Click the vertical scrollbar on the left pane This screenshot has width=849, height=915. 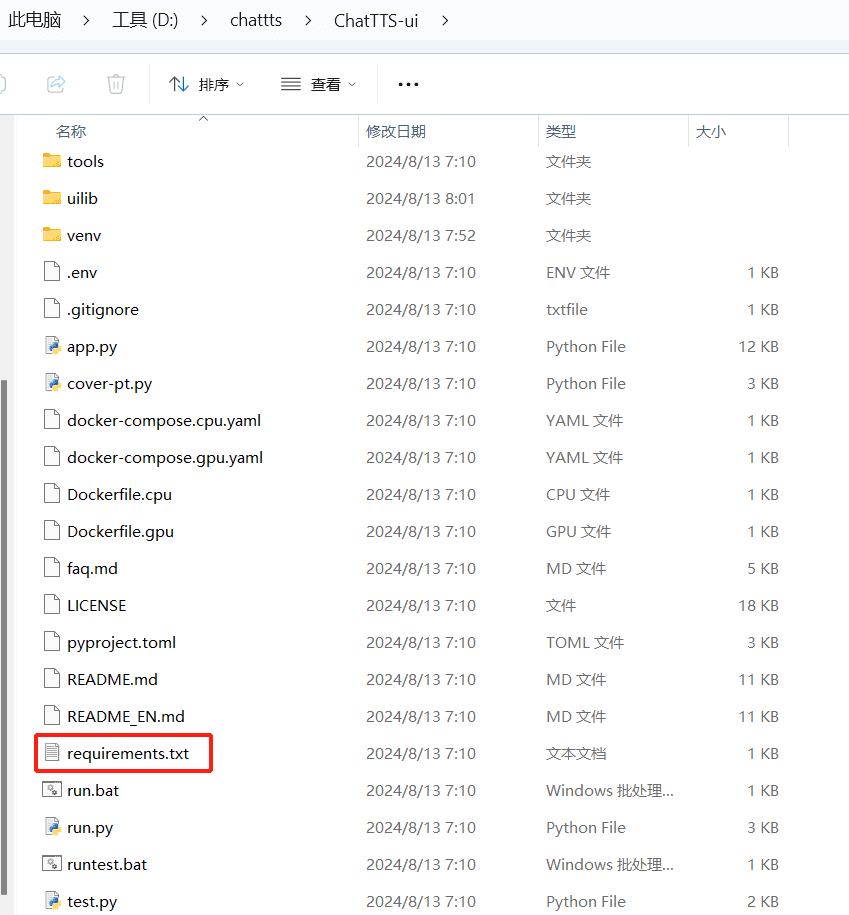pos(4,637)
